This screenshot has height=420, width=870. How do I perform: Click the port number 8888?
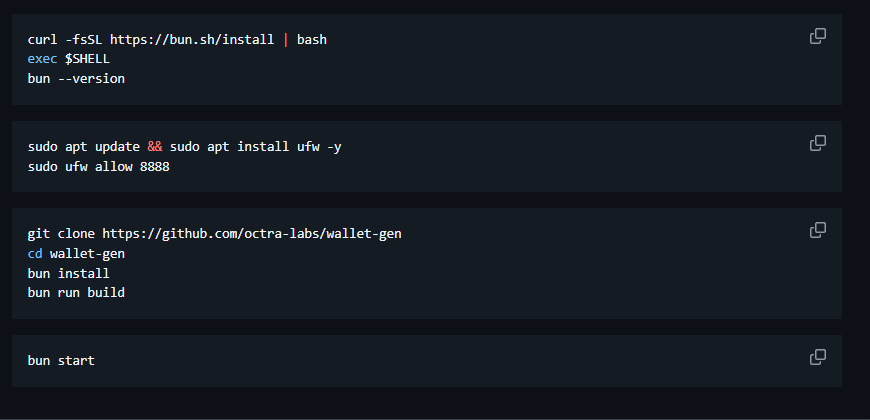pyautogui.click(x=155, y=166)
